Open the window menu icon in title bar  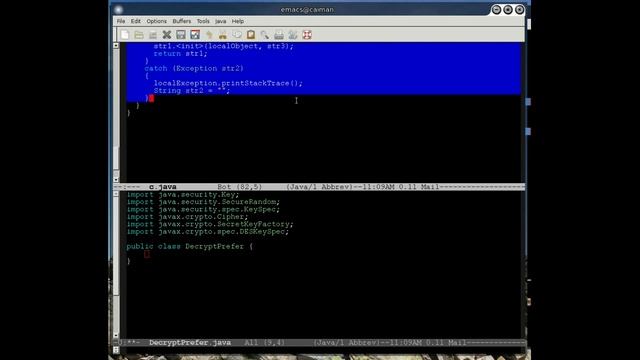(x=119, y=9)
